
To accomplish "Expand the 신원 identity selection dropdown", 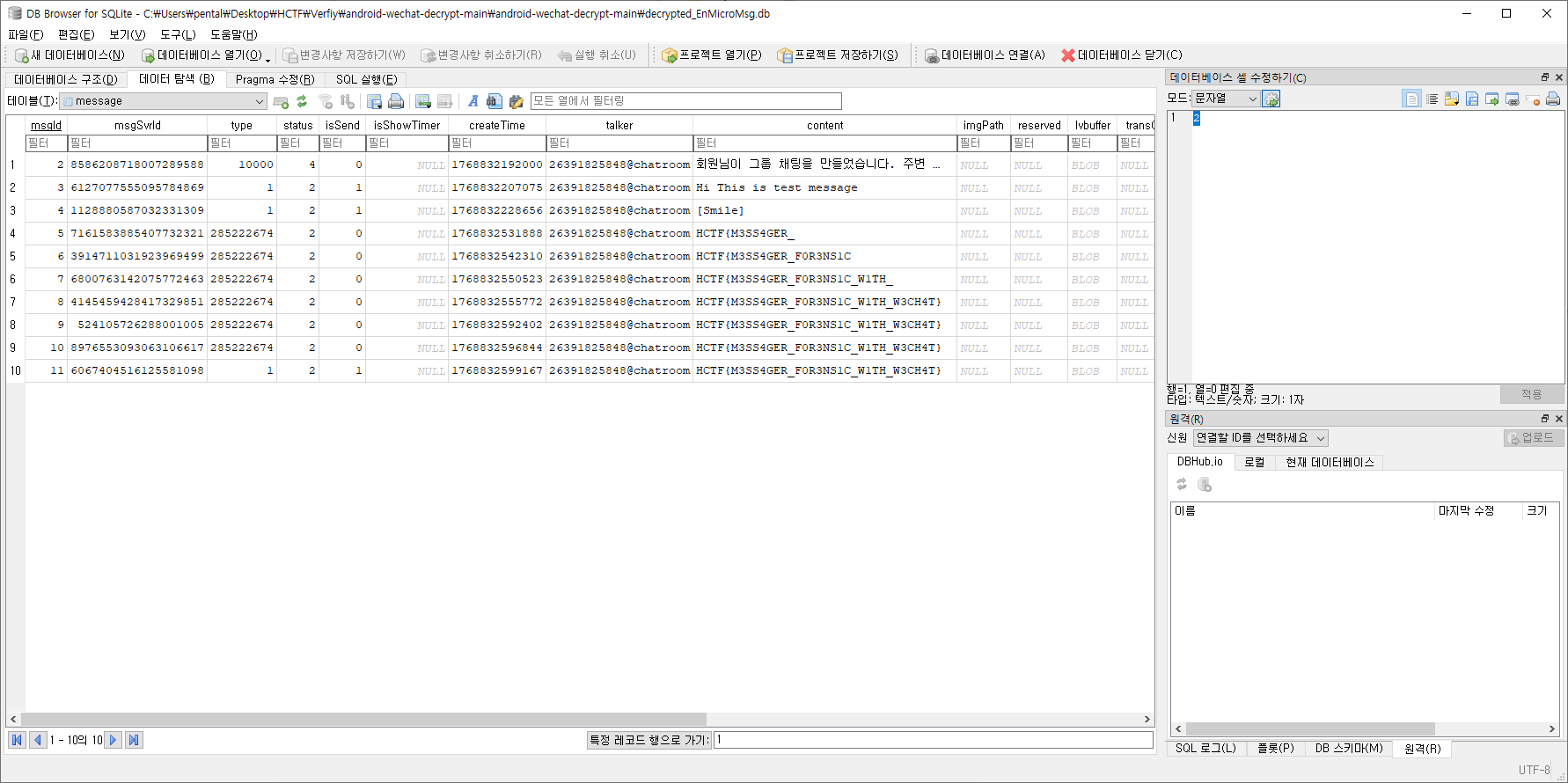I will pyautogui.click(x=1260, y=438).
